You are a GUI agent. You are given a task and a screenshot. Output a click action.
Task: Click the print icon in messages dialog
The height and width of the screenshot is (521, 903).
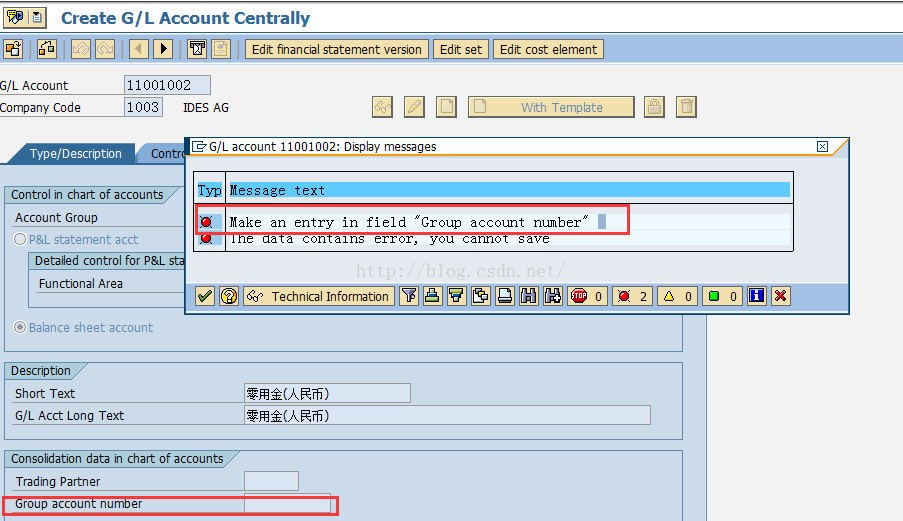click(x=504, y=296)
